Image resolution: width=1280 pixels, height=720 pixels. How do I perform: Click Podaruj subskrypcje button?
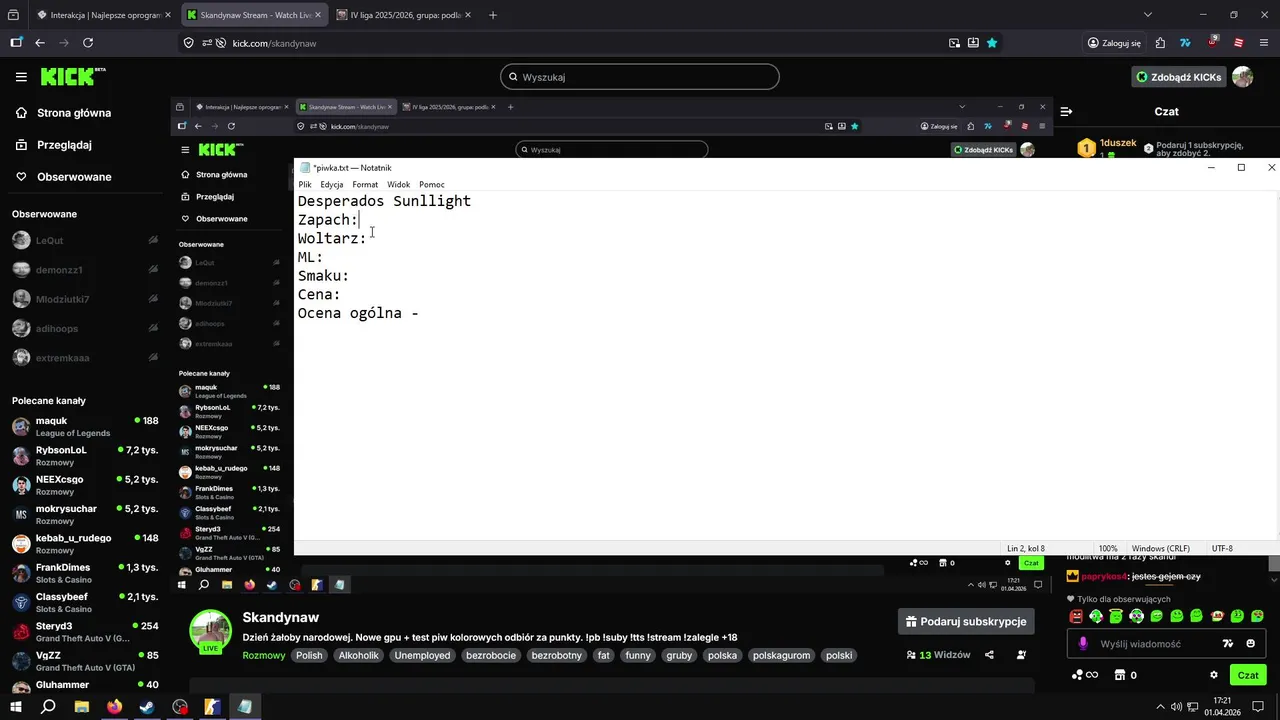tap(966, 621)
